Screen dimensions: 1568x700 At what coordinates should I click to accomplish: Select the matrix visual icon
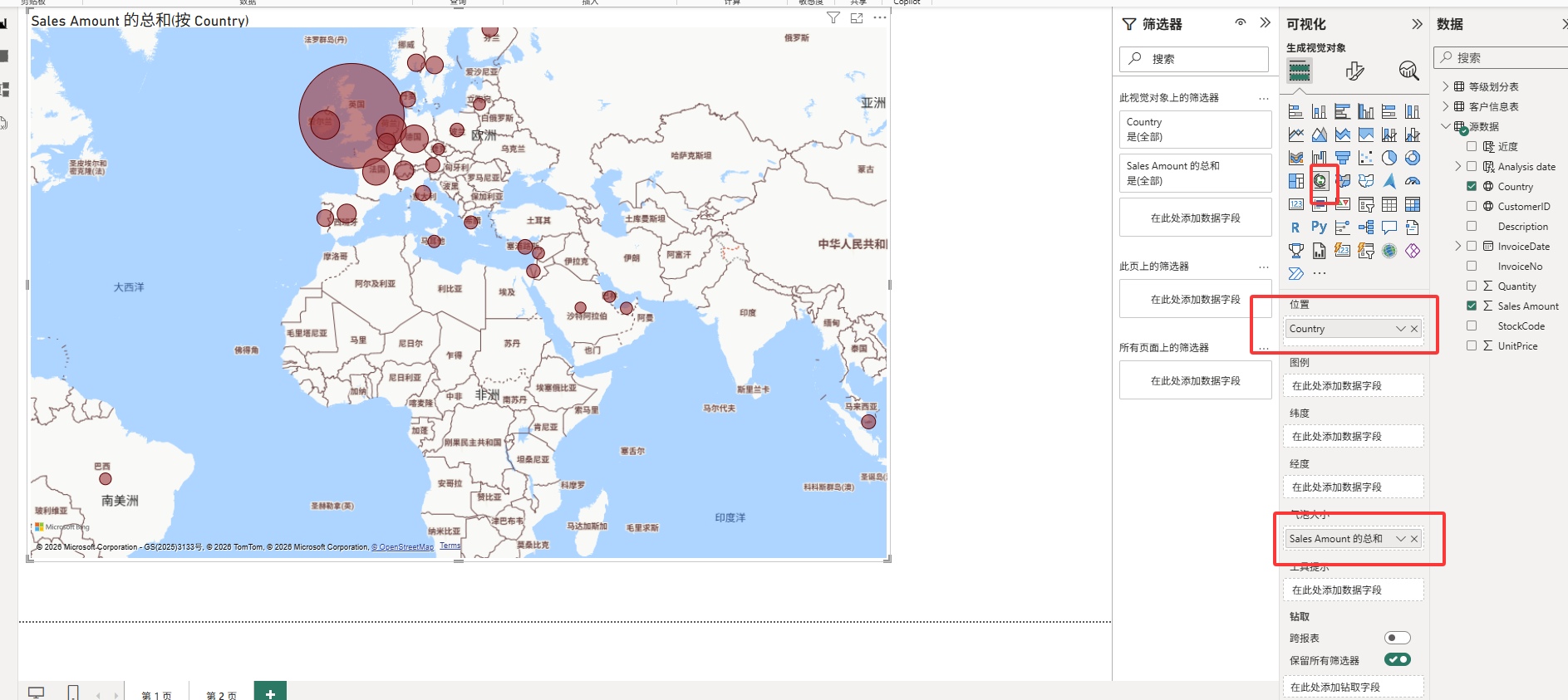click(1412, 204)
